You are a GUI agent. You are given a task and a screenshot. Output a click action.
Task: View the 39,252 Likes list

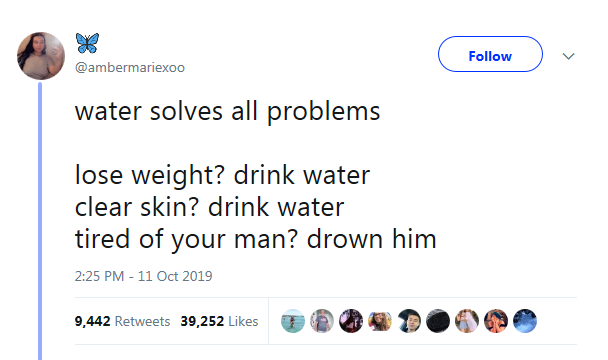[219, 321]
